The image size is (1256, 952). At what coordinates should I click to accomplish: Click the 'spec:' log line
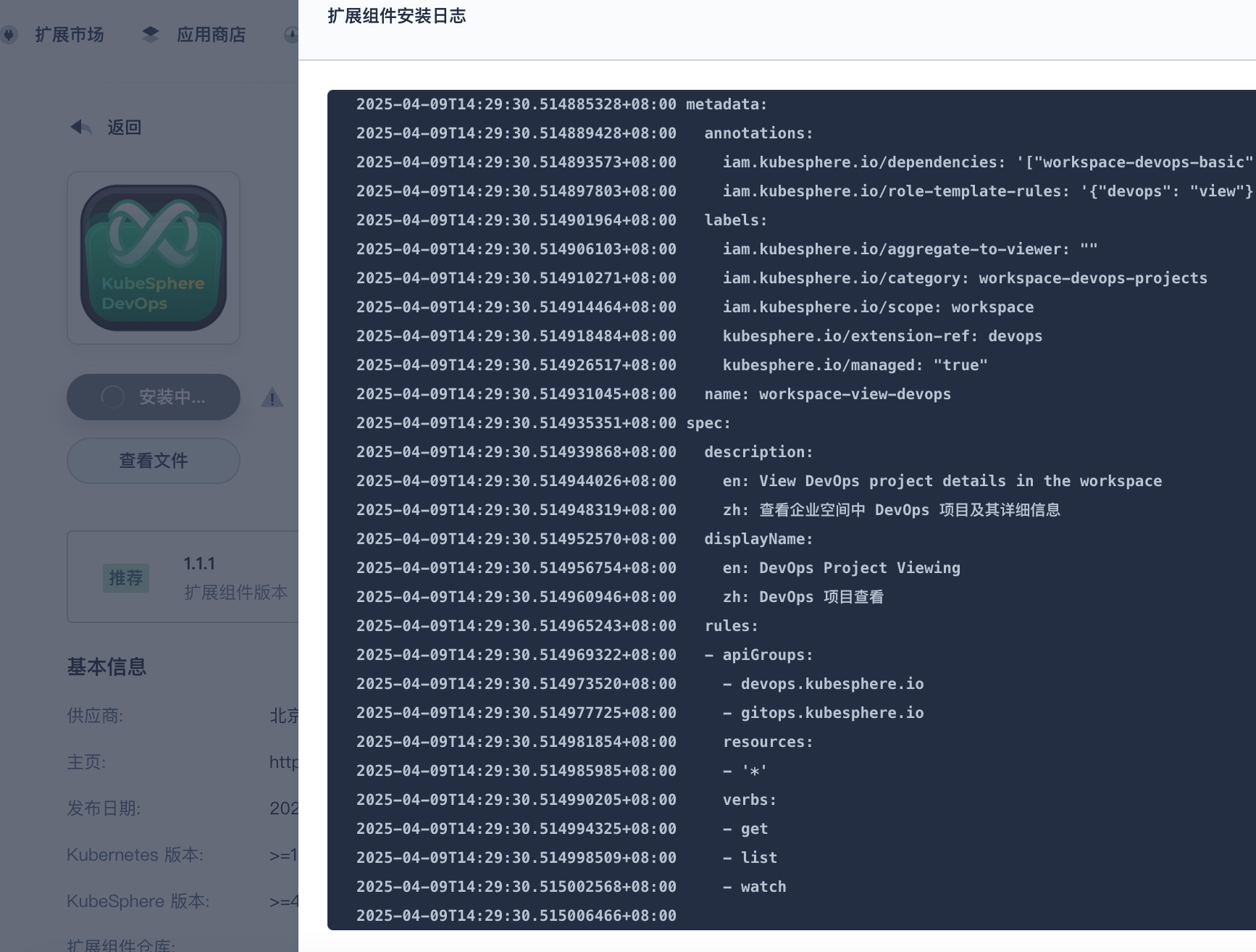pyautogui.click(x=544, y=423)
